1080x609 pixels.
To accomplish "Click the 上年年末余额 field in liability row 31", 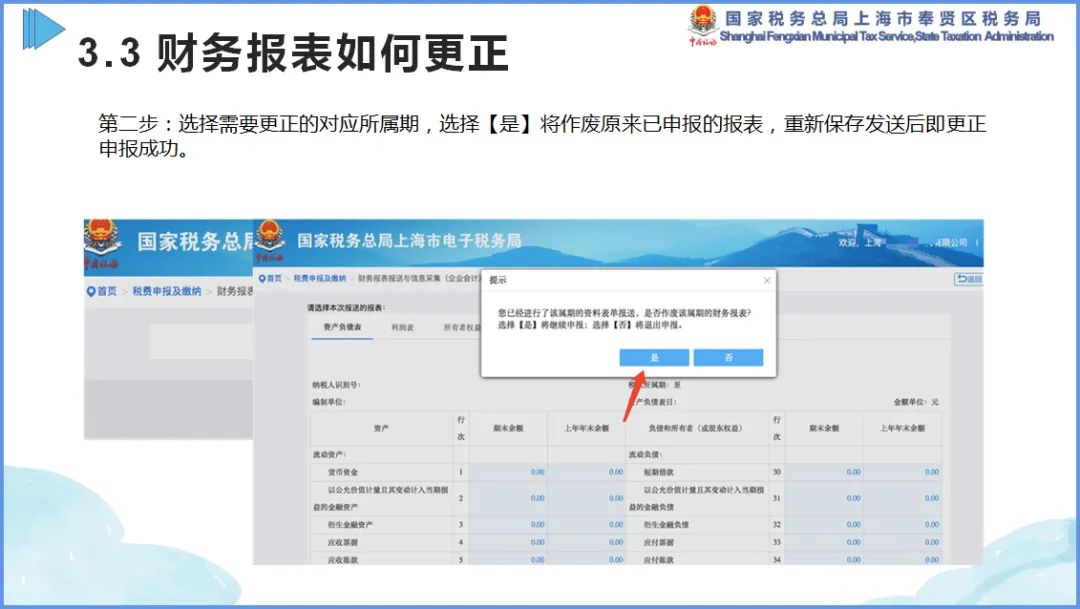I will [x=902, y=498].
